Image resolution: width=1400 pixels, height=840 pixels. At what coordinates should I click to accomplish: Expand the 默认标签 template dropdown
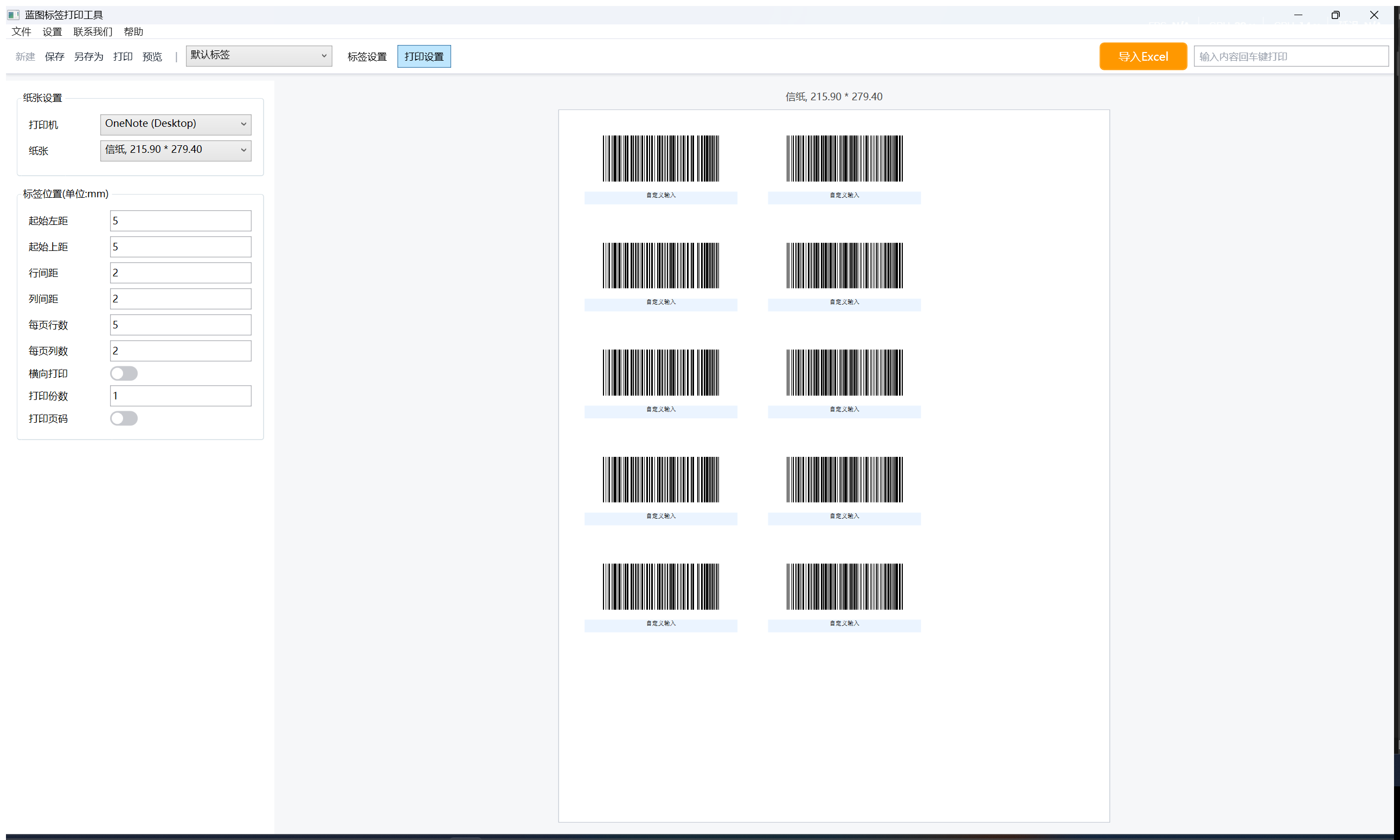259,55
